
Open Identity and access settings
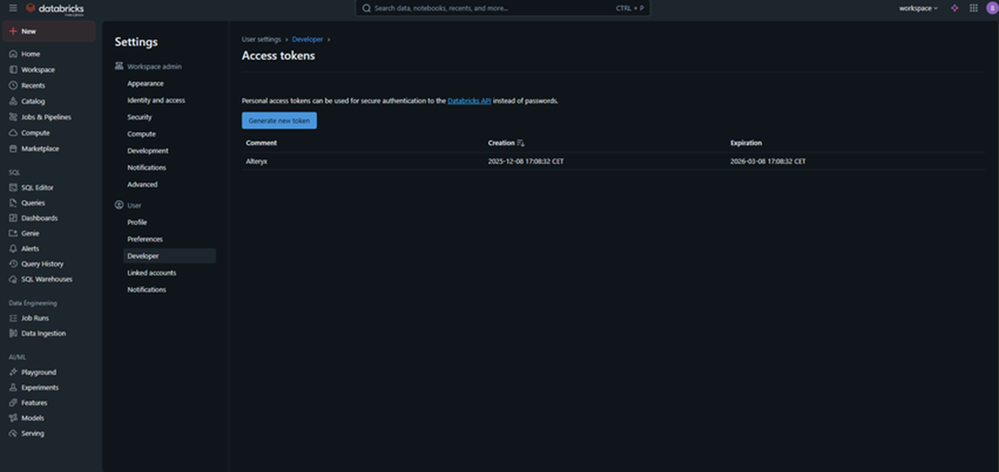[x=156, y=101]
